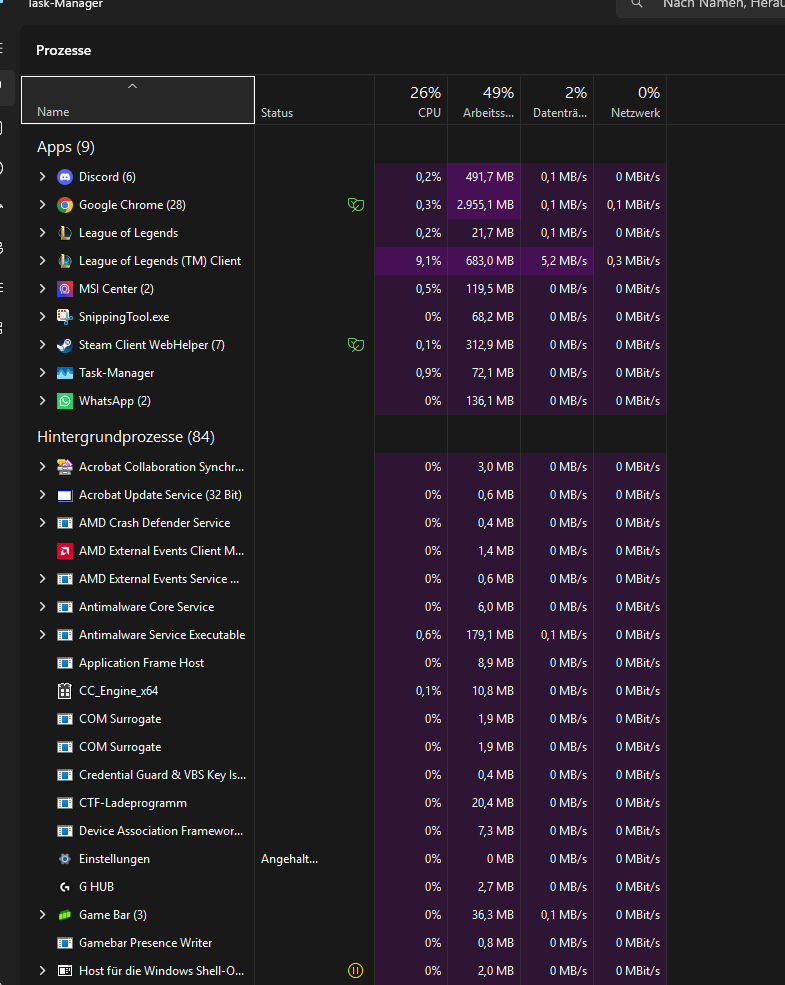Expand the League of Legends (TM) Client row
This screenshot has height=985, width=785.
42,261
